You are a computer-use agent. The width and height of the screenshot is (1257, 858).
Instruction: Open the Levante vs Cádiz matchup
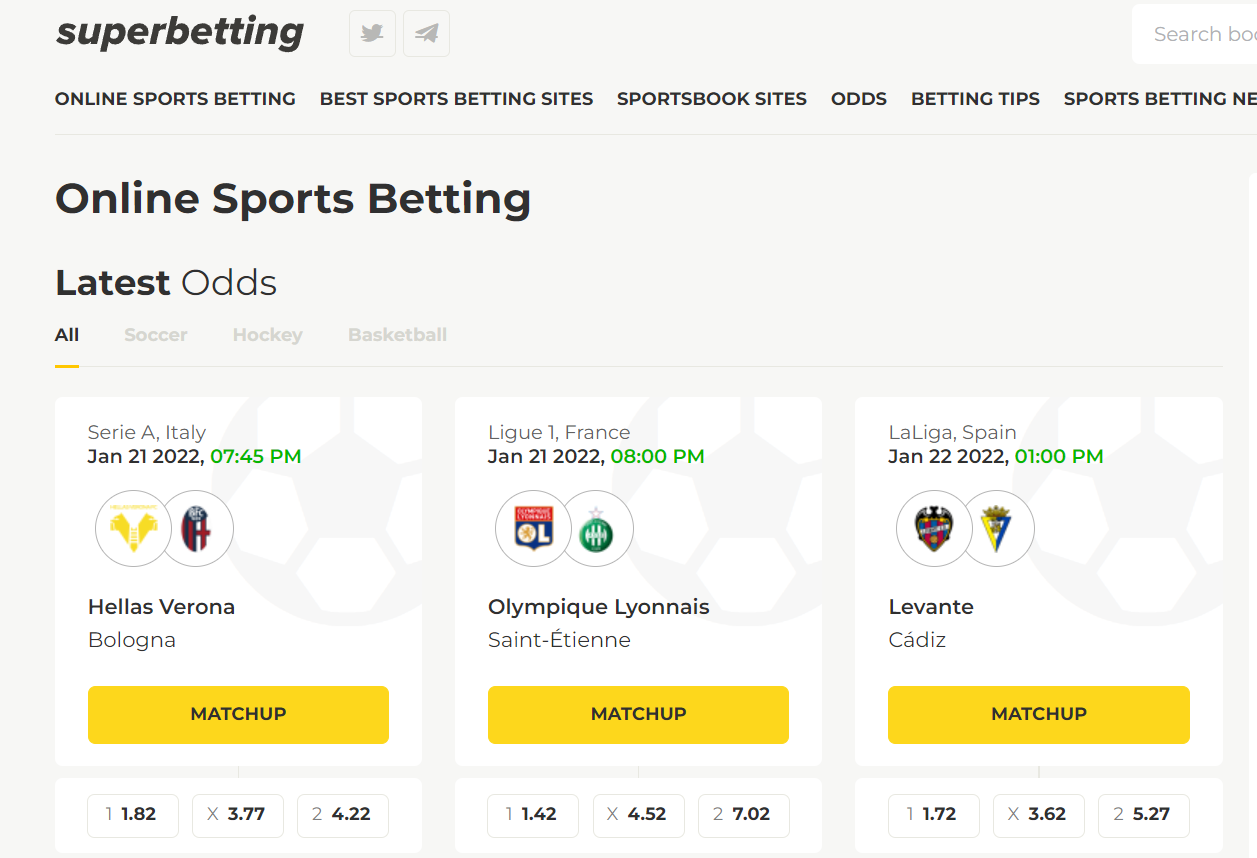click(1039, 714)
